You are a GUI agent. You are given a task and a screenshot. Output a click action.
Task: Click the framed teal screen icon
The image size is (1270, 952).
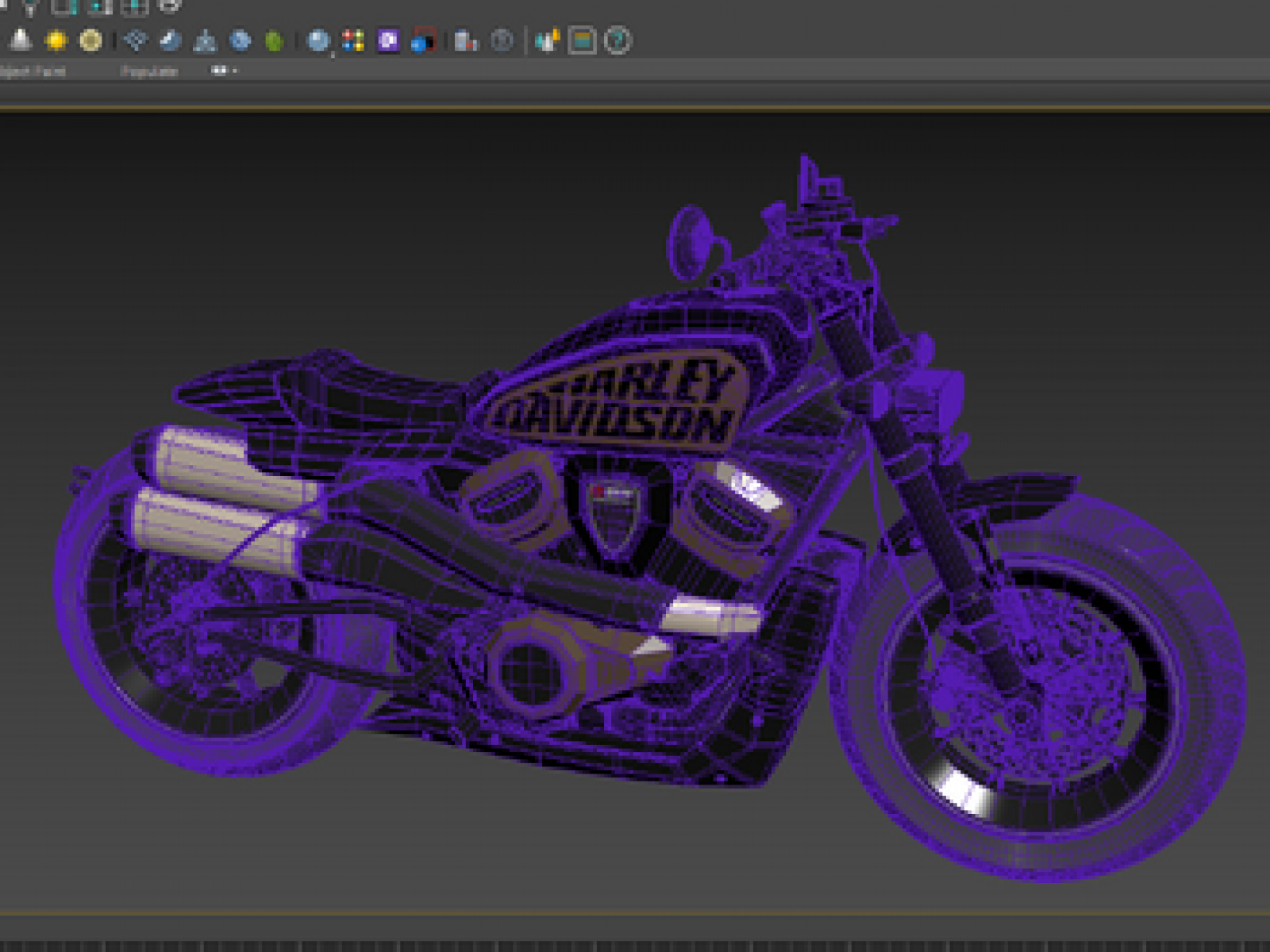coord(583,40)
